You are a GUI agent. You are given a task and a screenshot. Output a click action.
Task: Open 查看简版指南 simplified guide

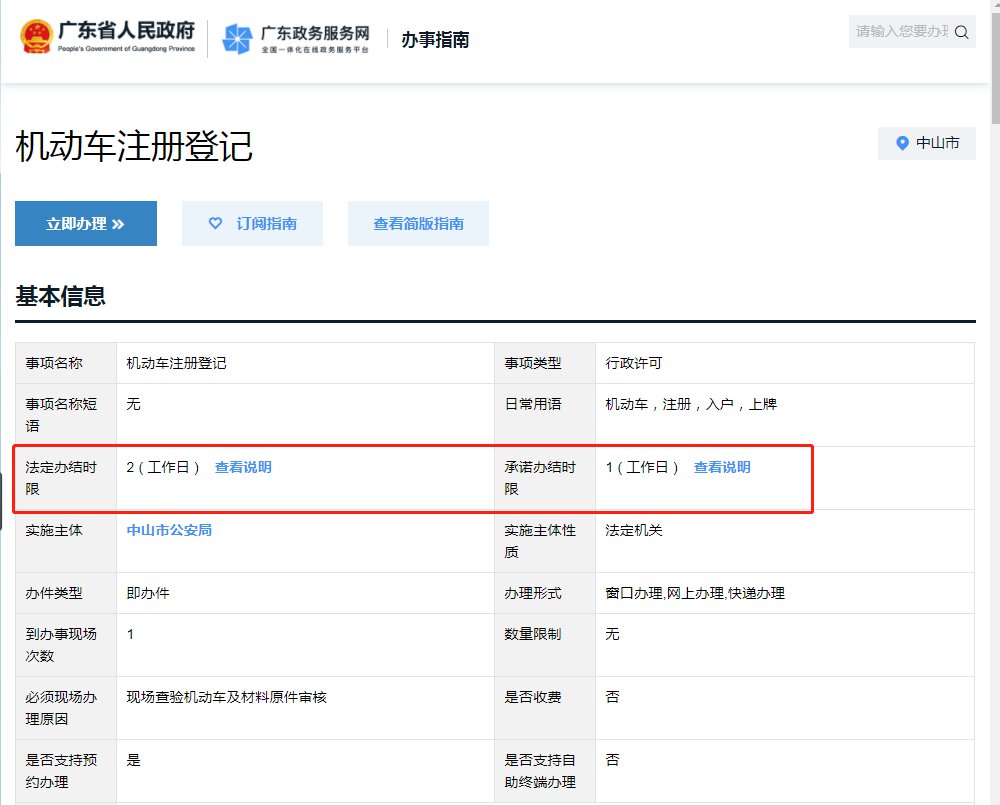tap(418, 223)
